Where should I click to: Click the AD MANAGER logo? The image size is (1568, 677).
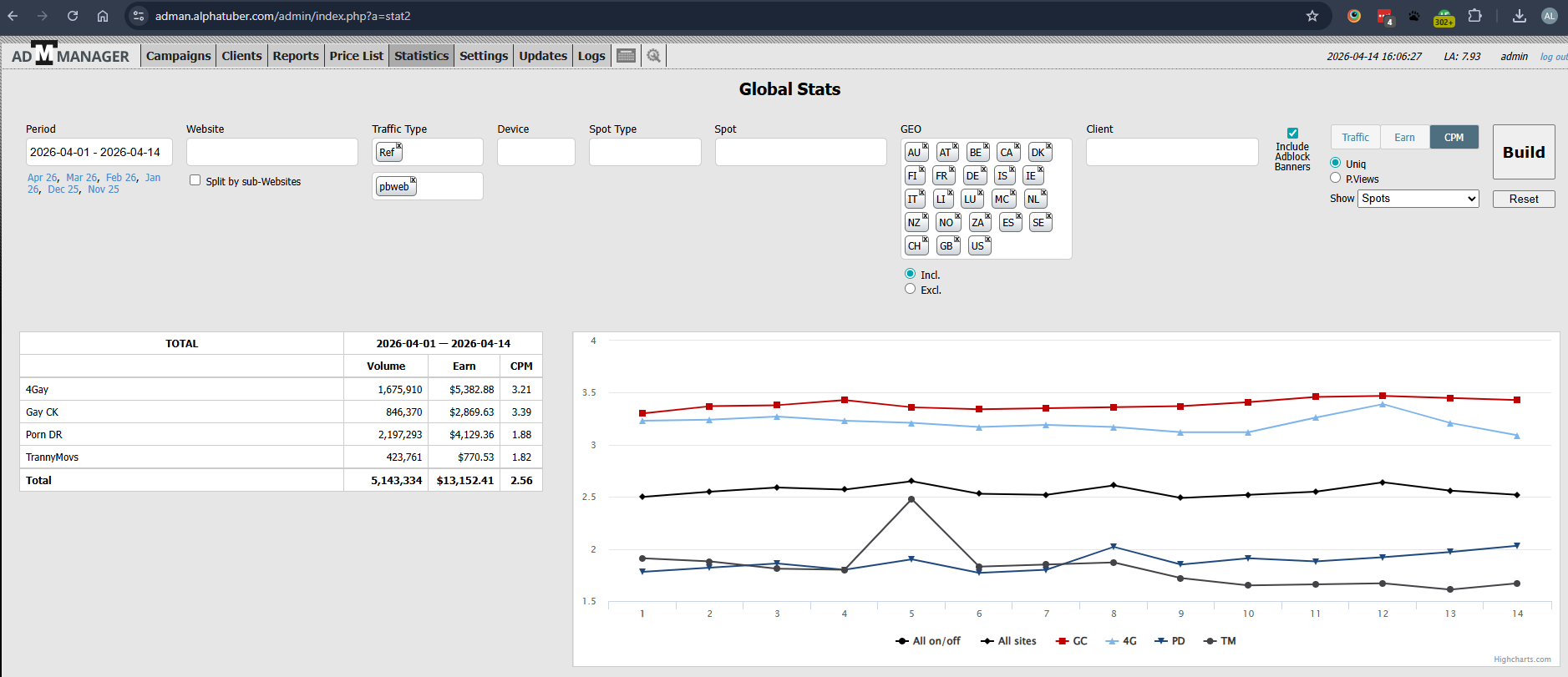(x=70, y=54)
